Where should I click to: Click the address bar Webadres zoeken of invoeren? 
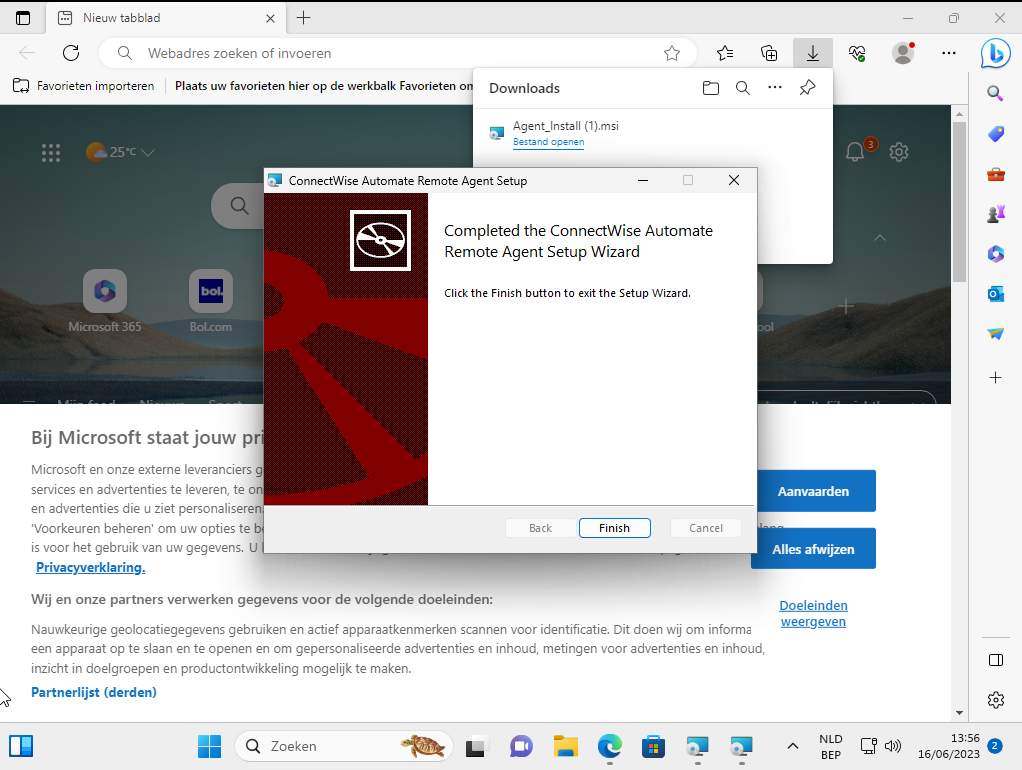[x=398, y=53]
